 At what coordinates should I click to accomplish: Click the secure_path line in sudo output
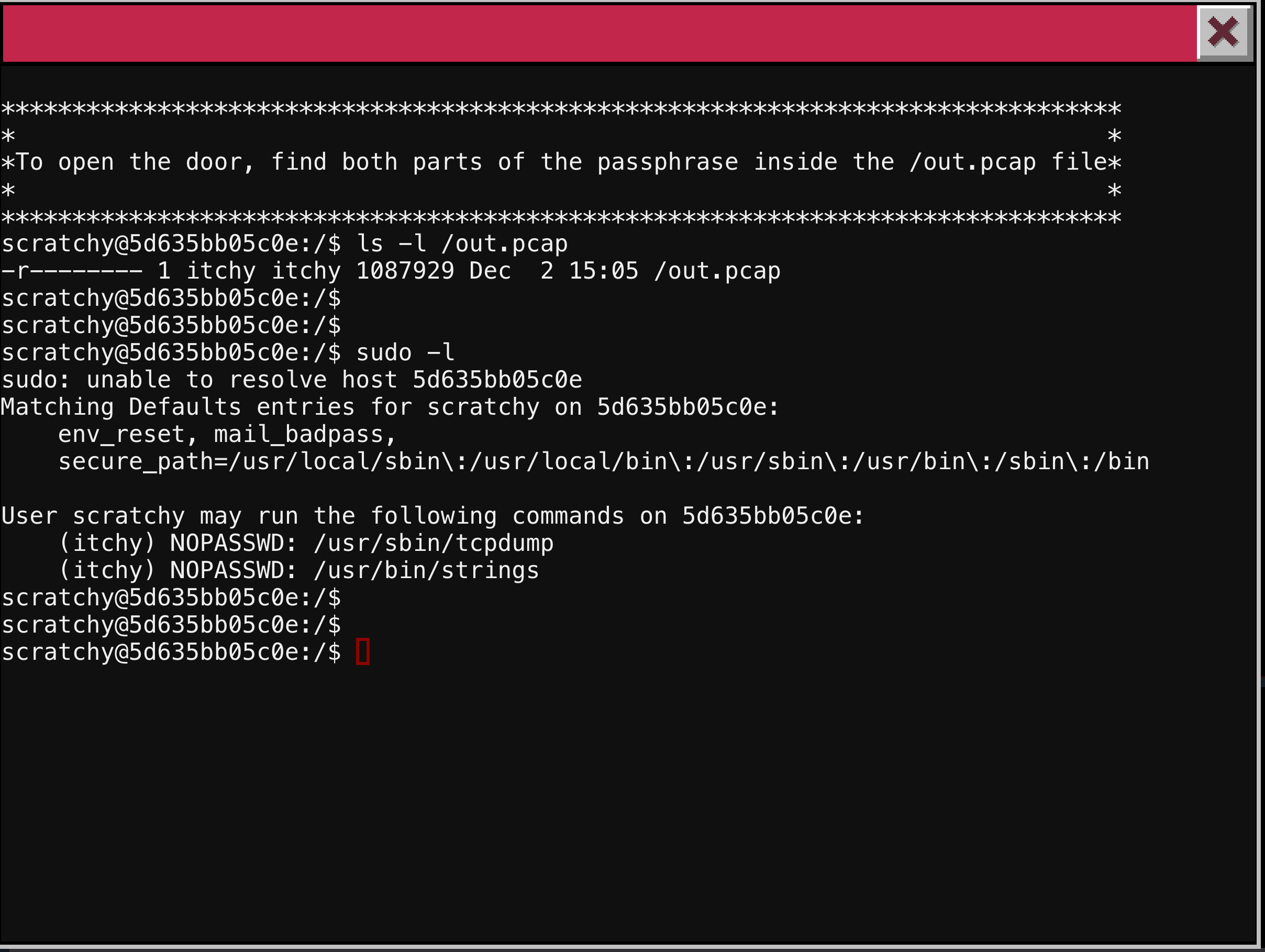604,461
